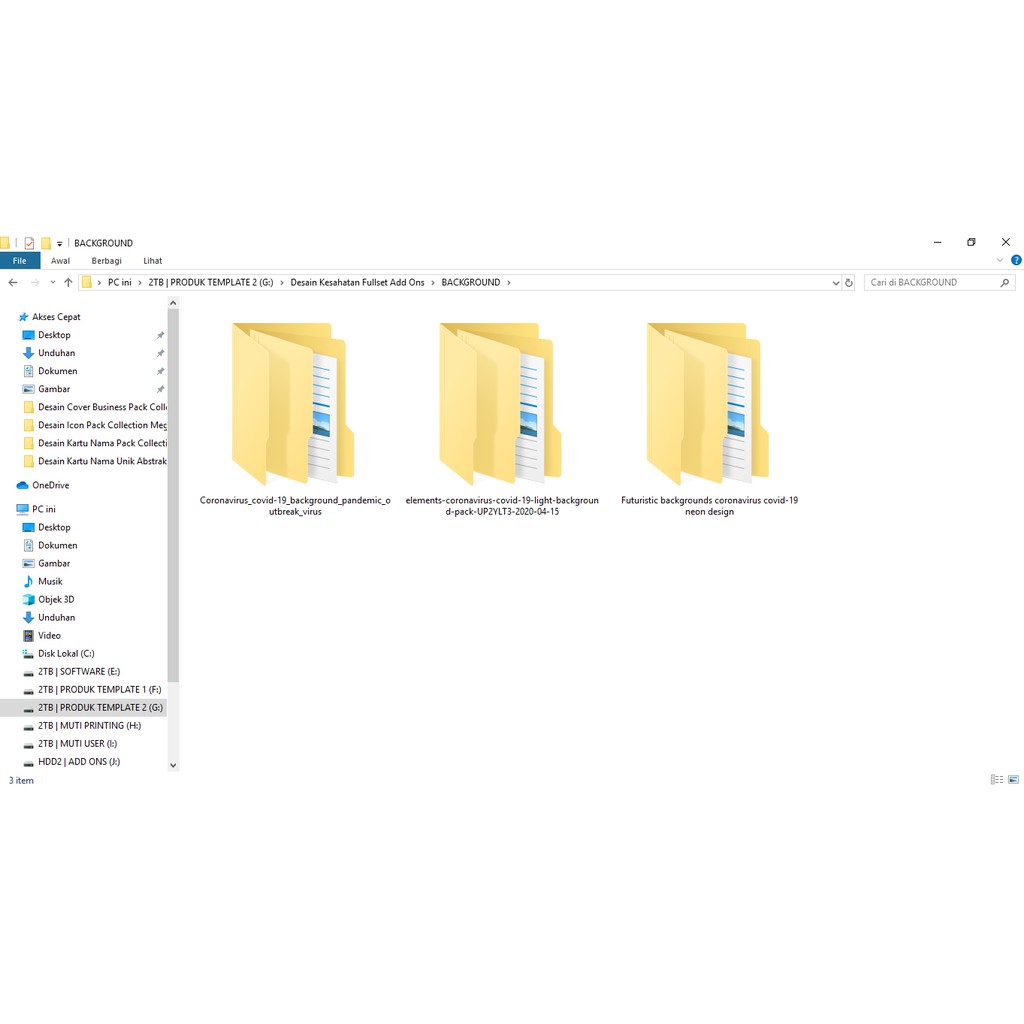Open Quick Access Toolbar customize dropdown

(60, 244)
